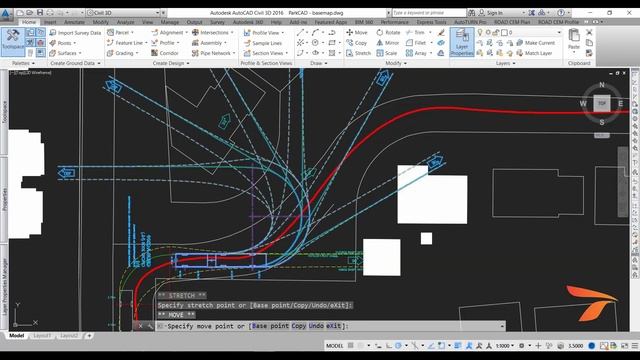Select the Copy tool
Screen dimensions: 640x360
point(357,43)
